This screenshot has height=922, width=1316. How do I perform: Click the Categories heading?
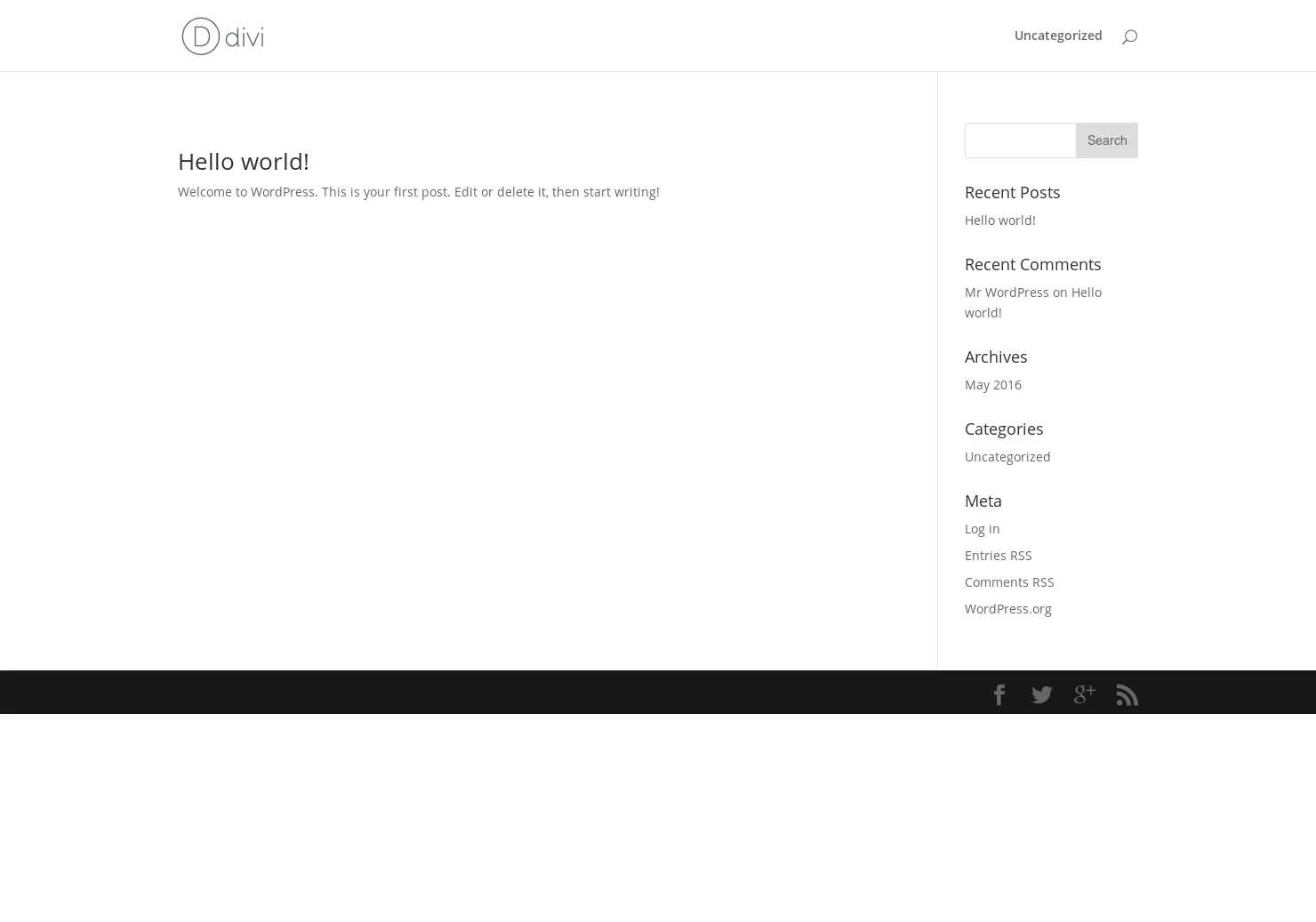click(x=1004, y=429)
